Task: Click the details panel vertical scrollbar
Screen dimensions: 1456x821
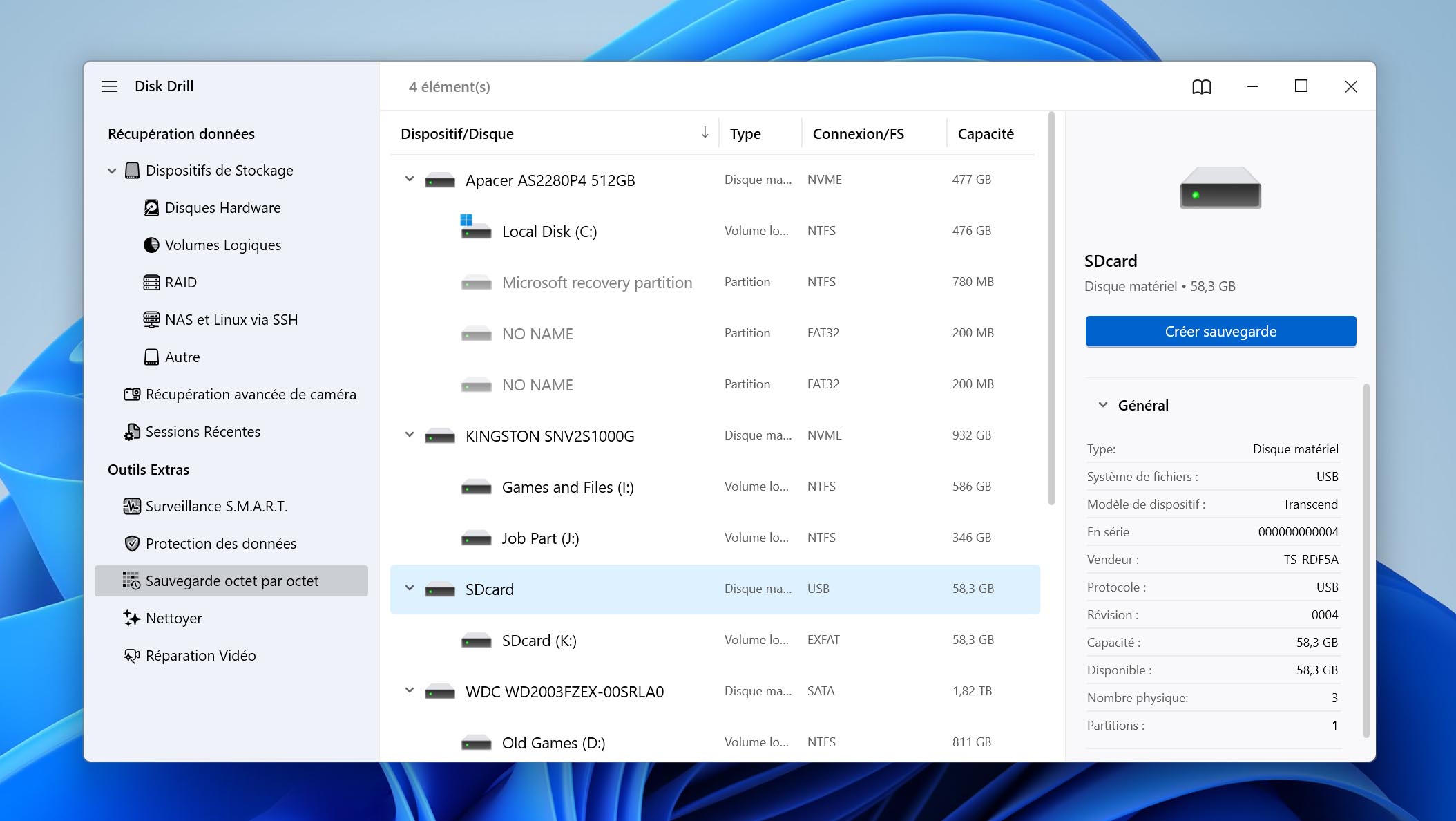Action: click(1366, 560)
